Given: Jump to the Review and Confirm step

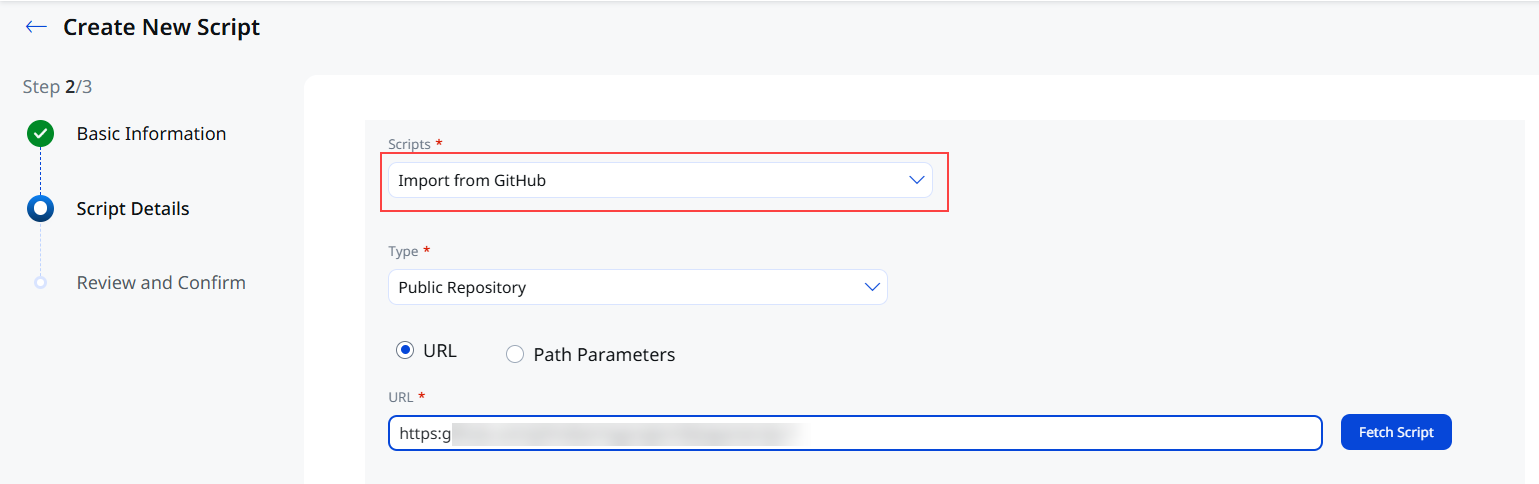Looking at the screenshot, I should pyautogui.click(x=161, y=283).
